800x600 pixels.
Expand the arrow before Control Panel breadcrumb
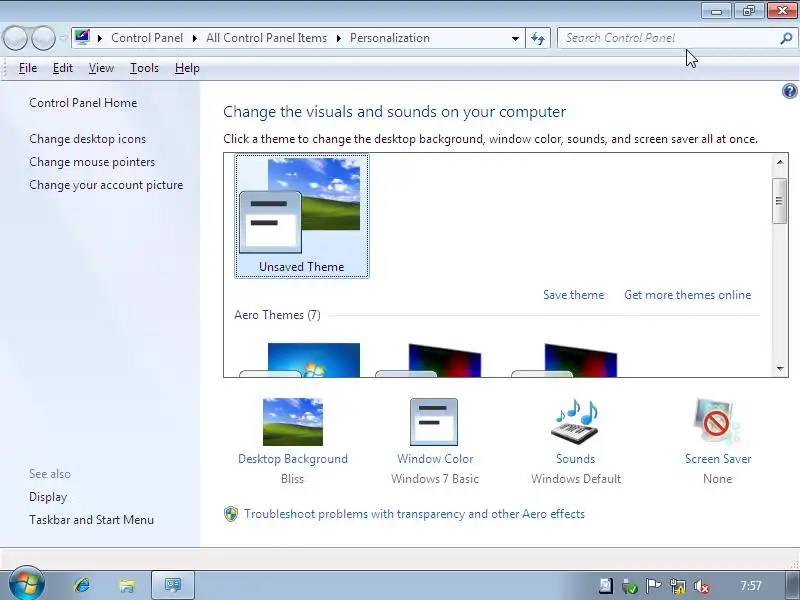point(100,38)
